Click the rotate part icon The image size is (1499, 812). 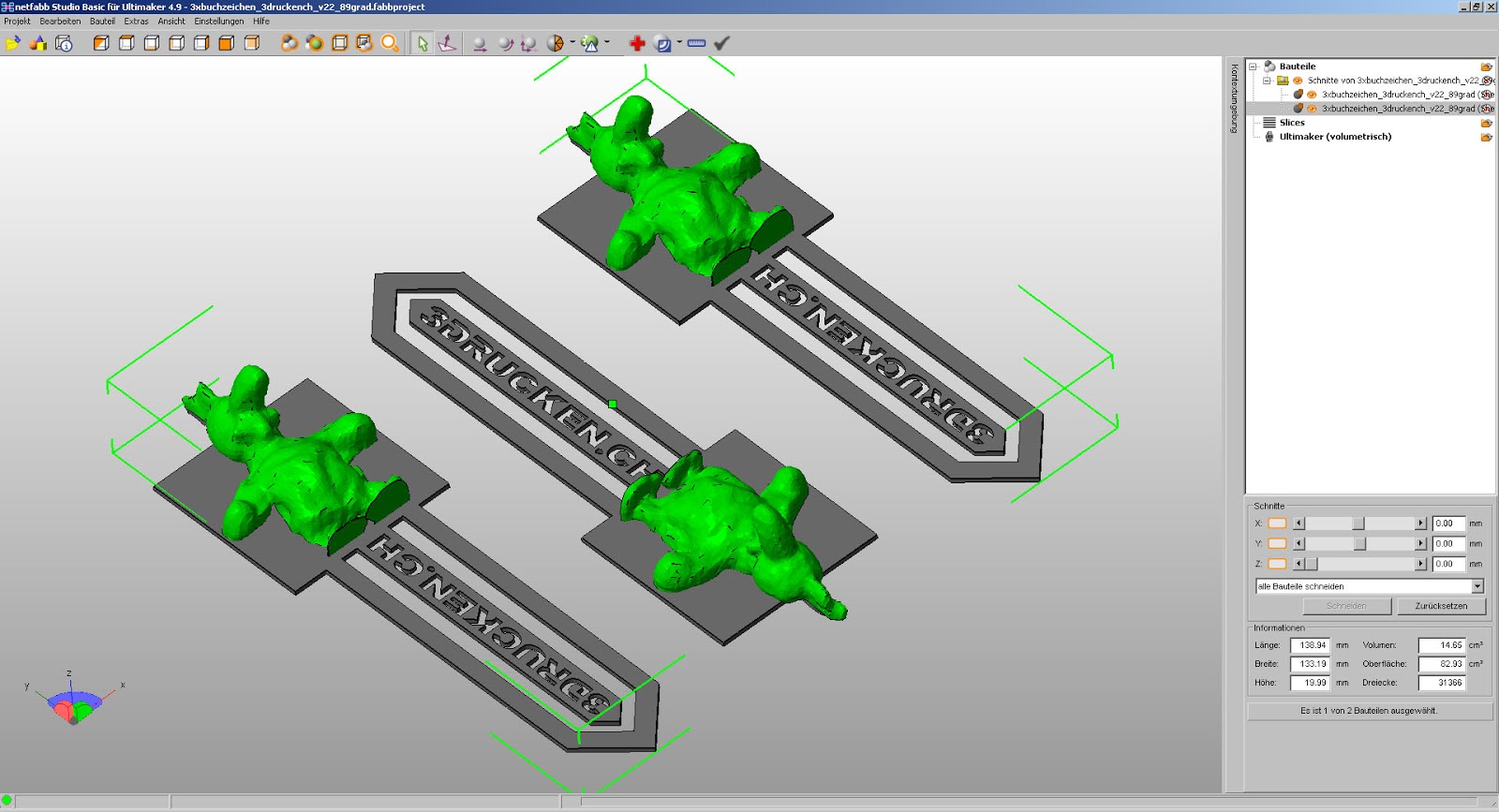pos(505,43)
